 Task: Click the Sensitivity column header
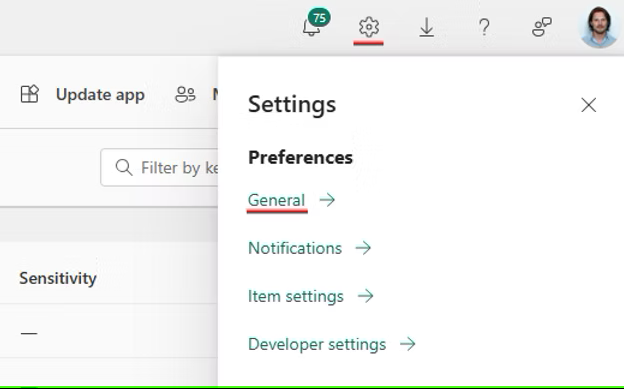coord(58,278)
